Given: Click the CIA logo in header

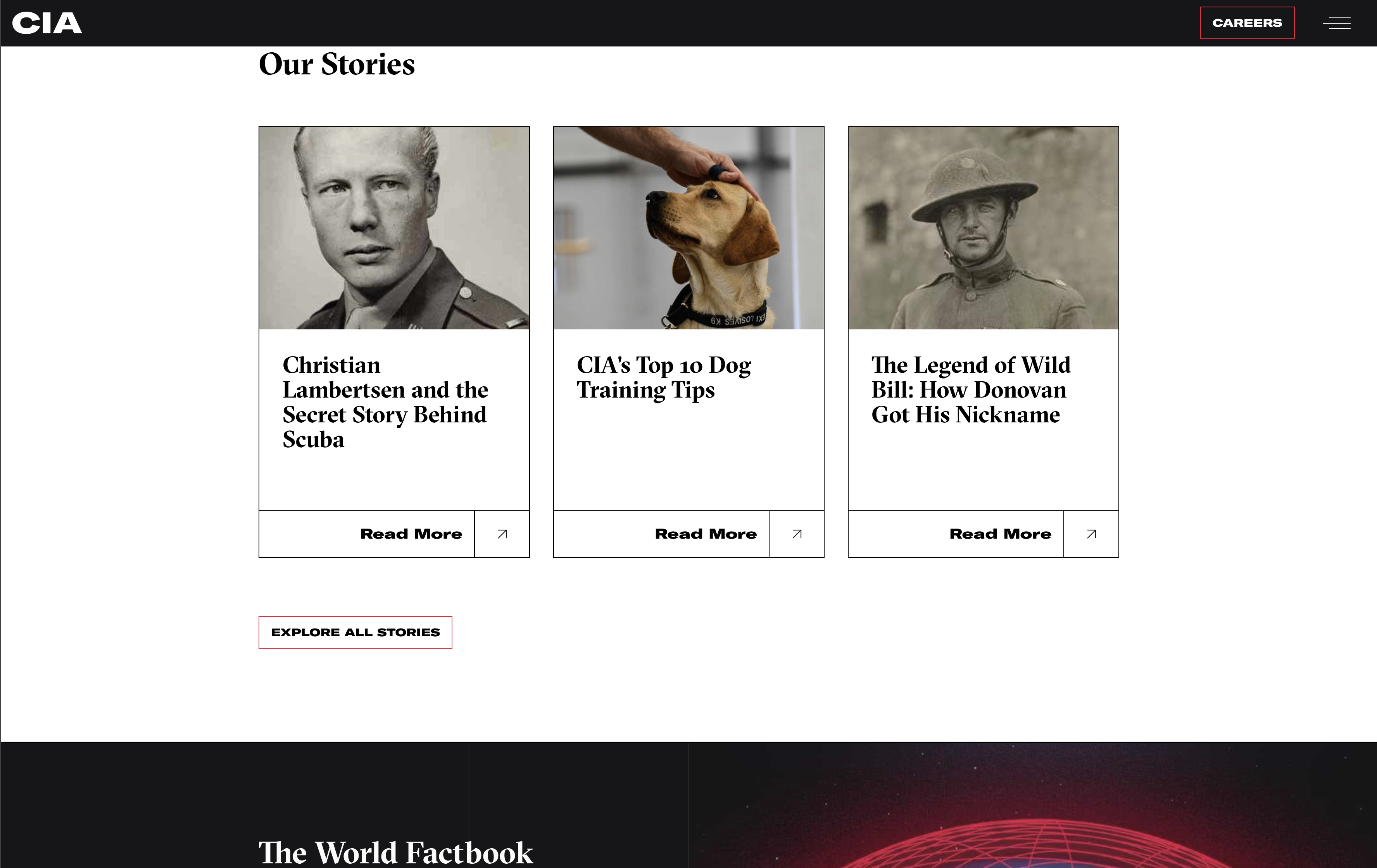Looking at the screenshot, I should (x=47, y=23).
